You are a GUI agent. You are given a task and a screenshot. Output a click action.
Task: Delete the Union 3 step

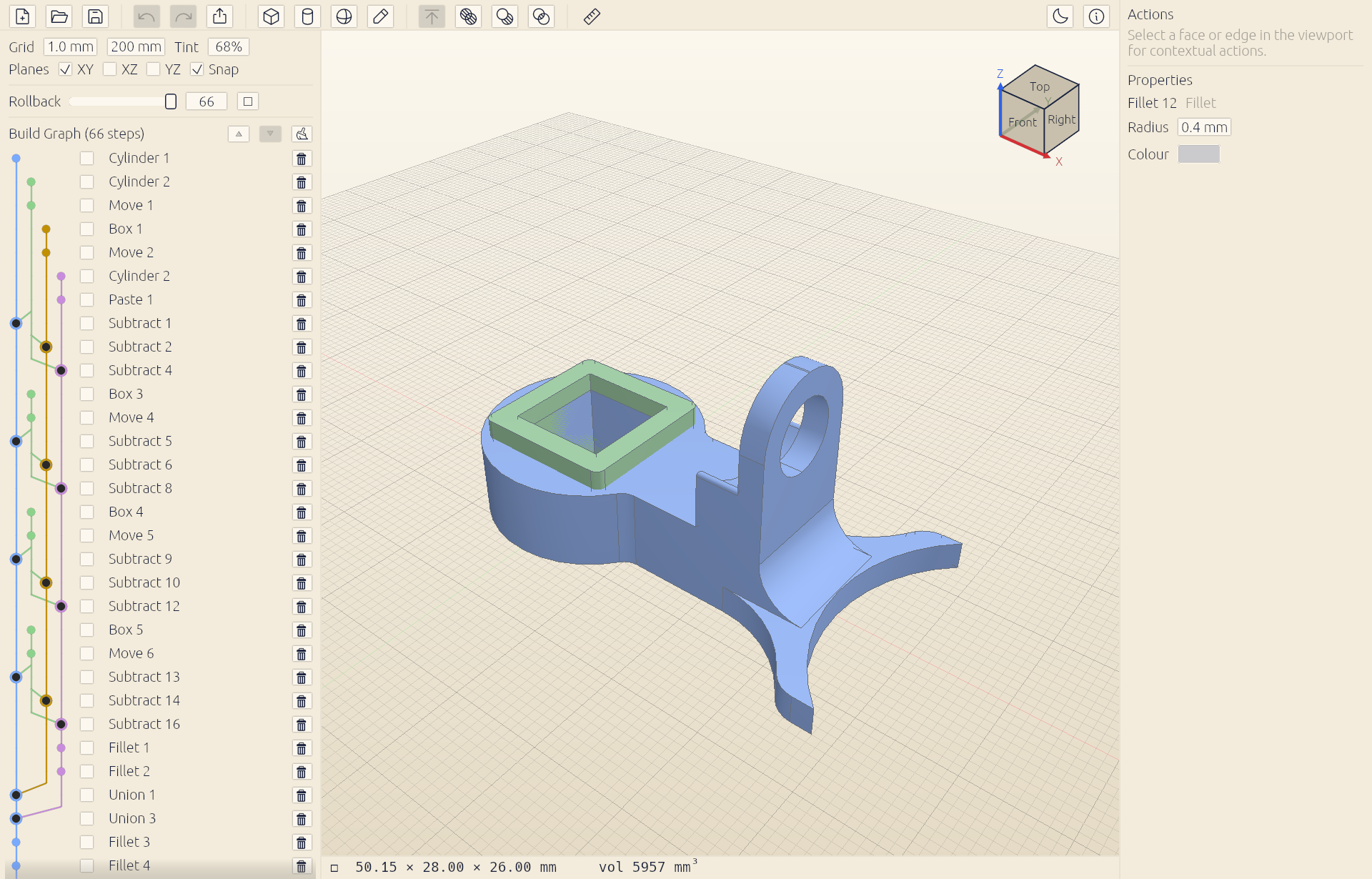click(x=302, y=819)
